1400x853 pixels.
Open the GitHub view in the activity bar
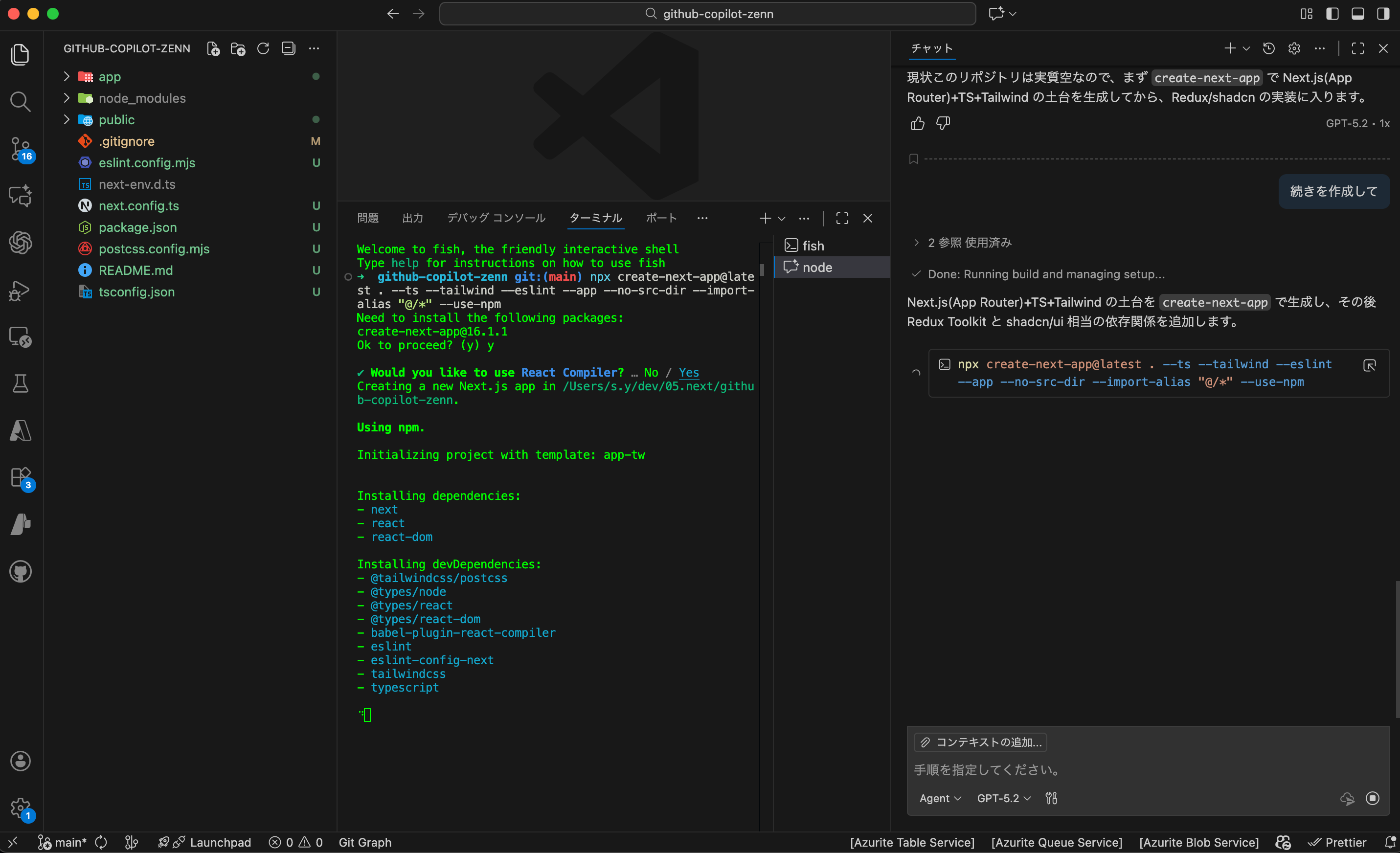[x=21, y=572]
